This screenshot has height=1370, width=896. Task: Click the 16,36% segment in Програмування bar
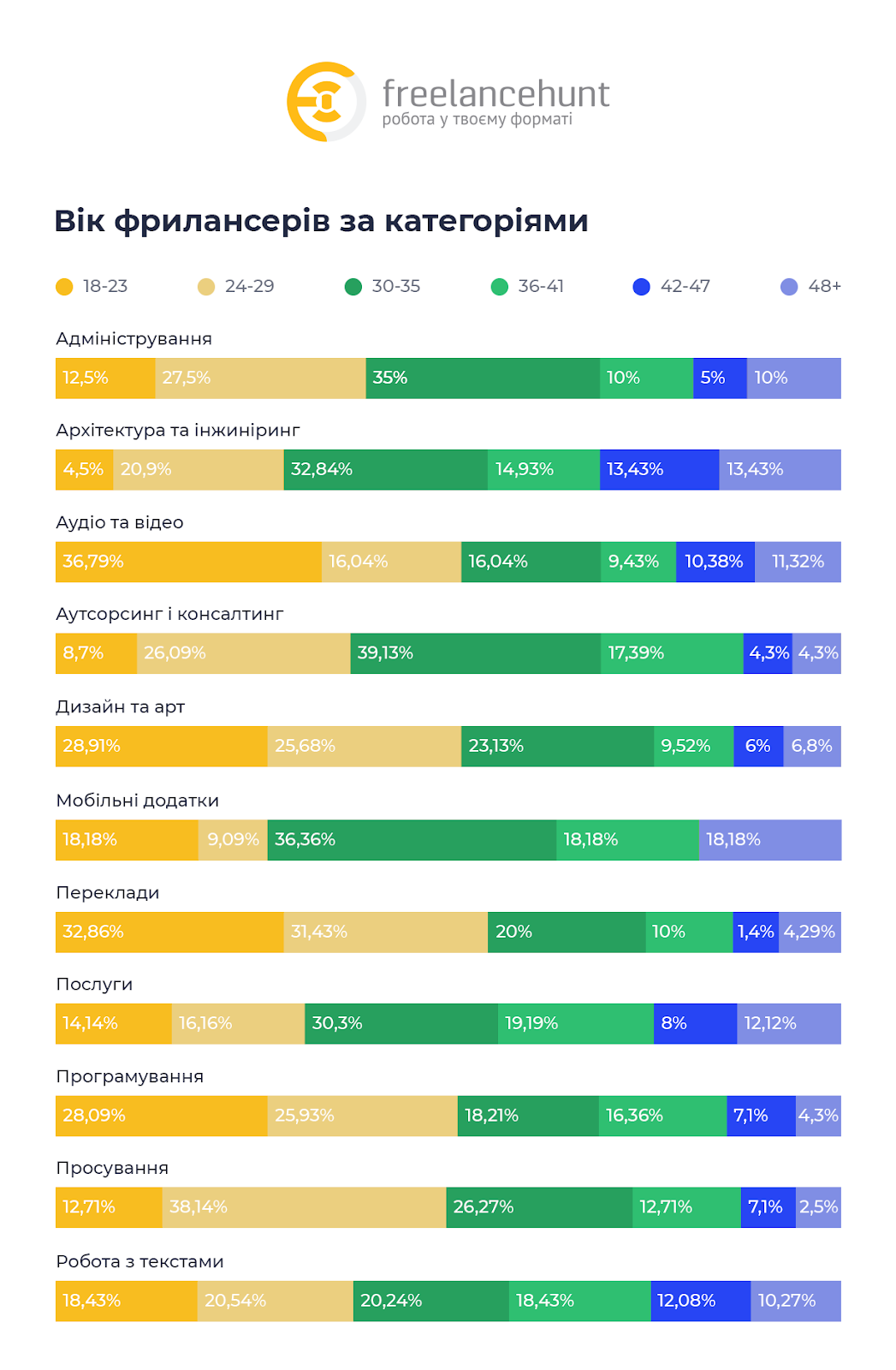click(662, 1117)
